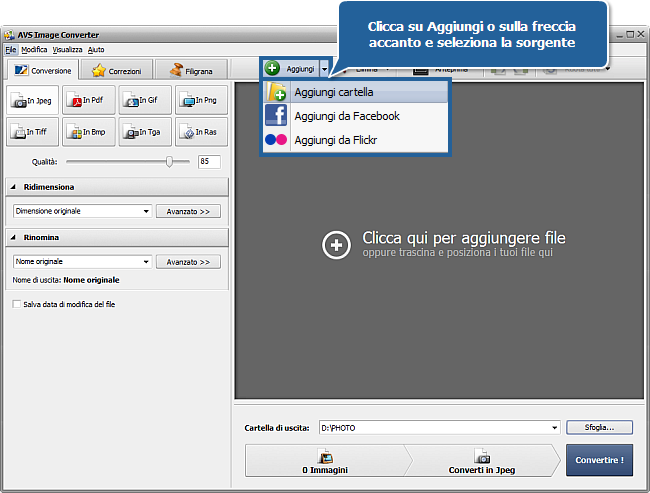Image resolution: width=650 pixels, height=493 pixels.
Task: Click the Flickr dots icon
Action: click(276, 140)
